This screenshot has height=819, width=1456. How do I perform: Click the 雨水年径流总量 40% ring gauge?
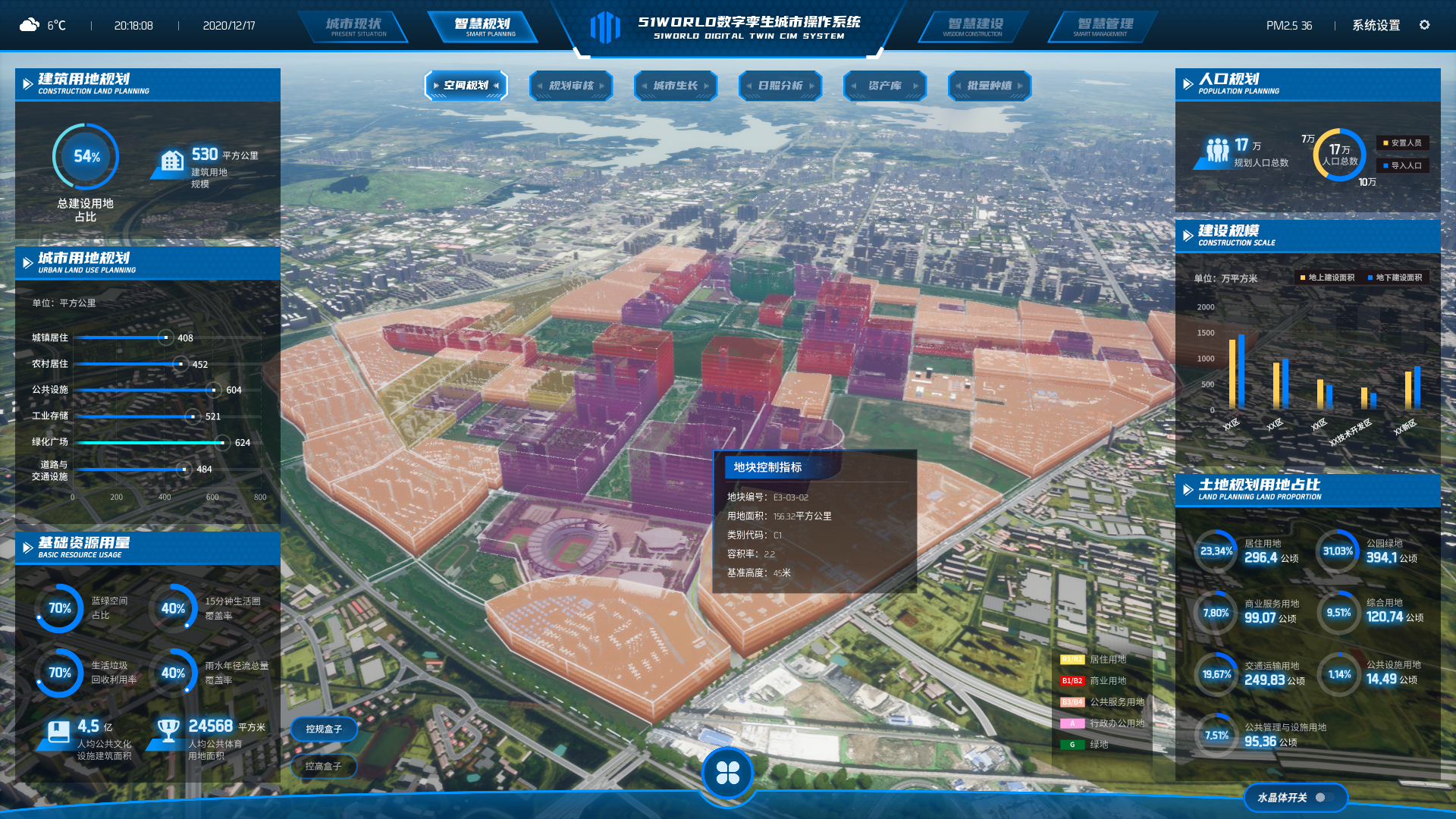pyautogui.click(x=173, y=673)
